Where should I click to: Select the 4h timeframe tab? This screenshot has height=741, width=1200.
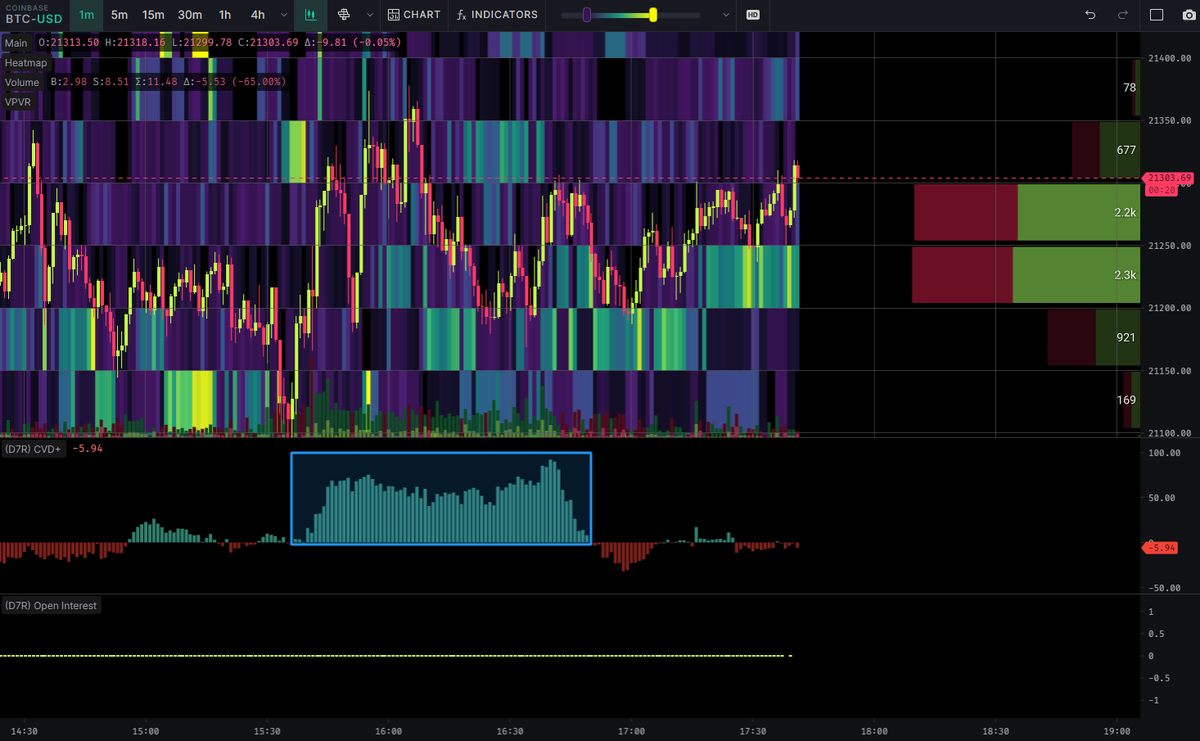click(257, 15)
